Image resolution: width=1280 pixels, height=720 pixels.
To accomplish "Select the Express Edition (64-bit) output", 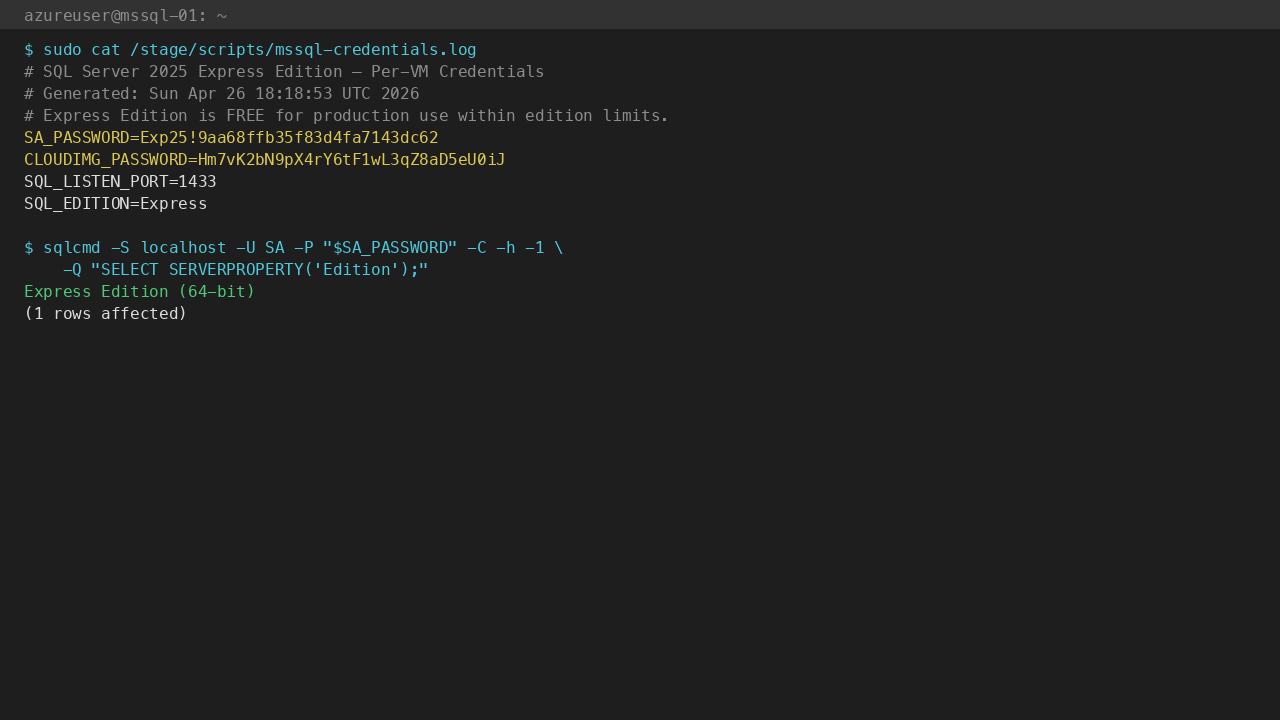I will tap(140, 292).
